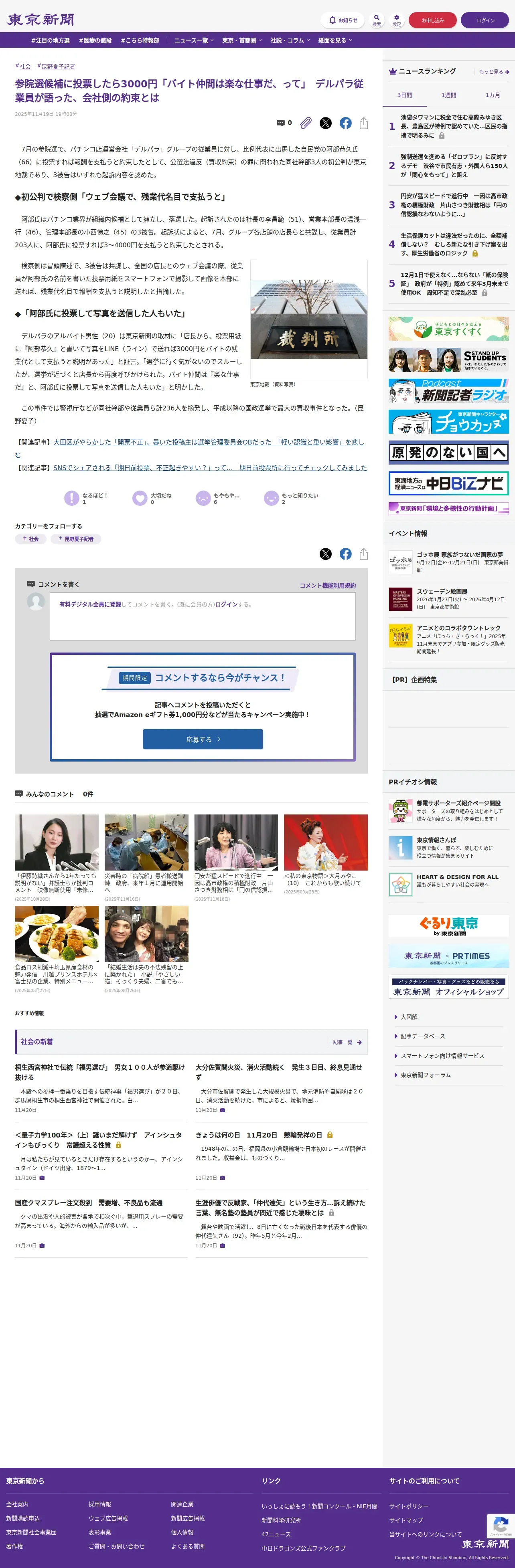This screenshot has width=515, height=1568.
Task: Click the purple ログイン button
Action: tap(485, 20)
